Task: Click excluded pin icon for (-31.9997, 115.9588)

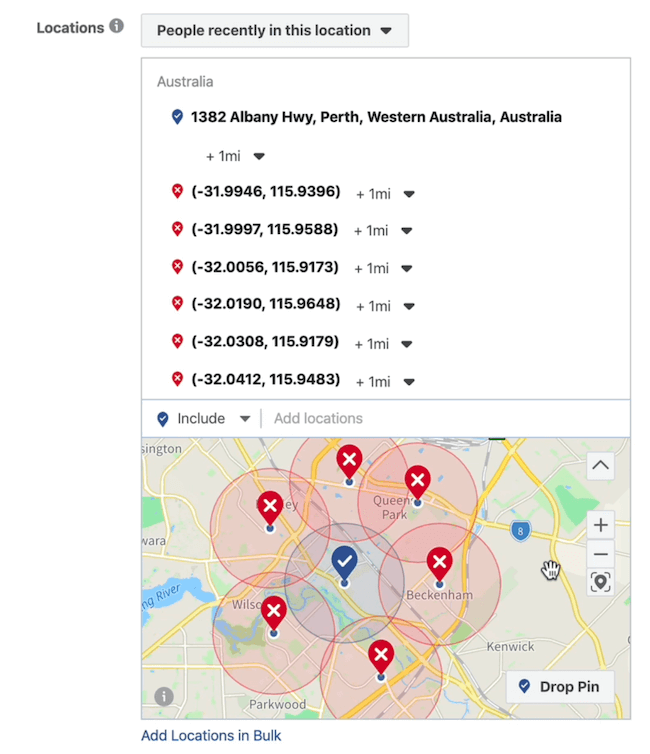Action: [178, 229]
